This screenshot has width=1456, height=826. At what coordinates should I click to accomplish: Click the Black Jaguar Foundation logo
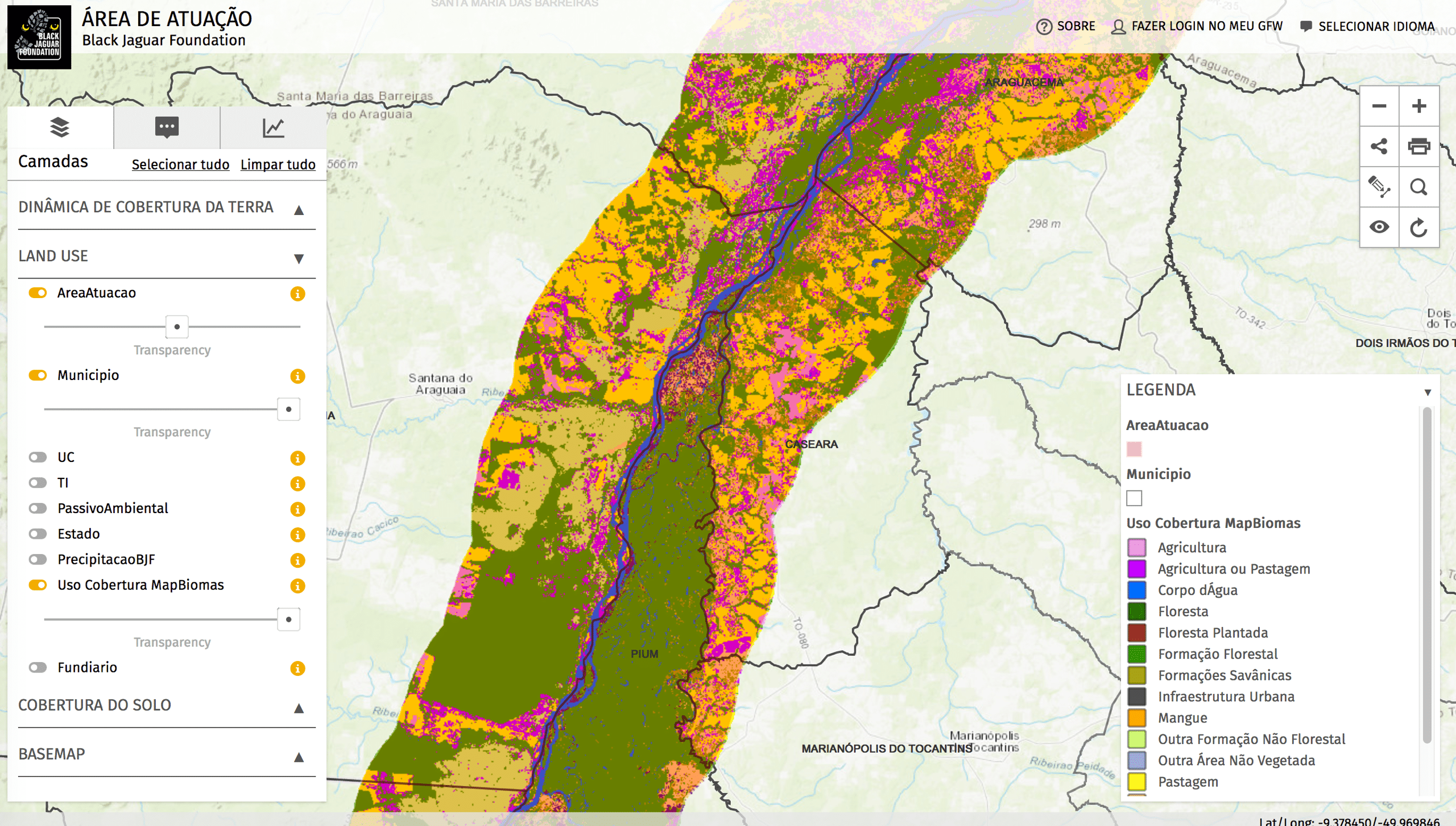[39, 37]
